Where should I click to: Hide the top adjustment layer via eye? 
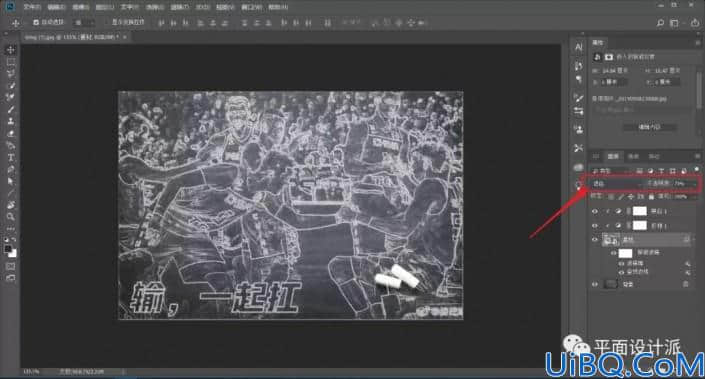click(x=595, y=211)
